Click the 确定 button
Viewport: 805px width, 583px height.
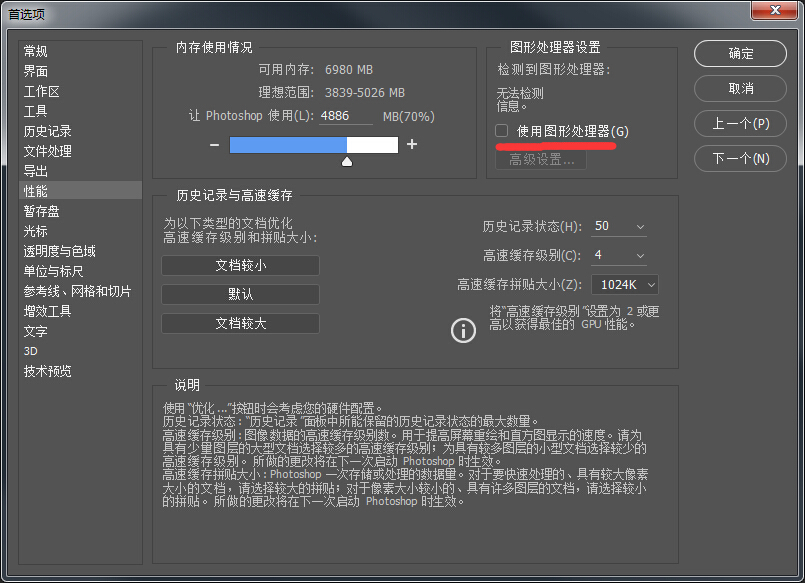point(740,53)
